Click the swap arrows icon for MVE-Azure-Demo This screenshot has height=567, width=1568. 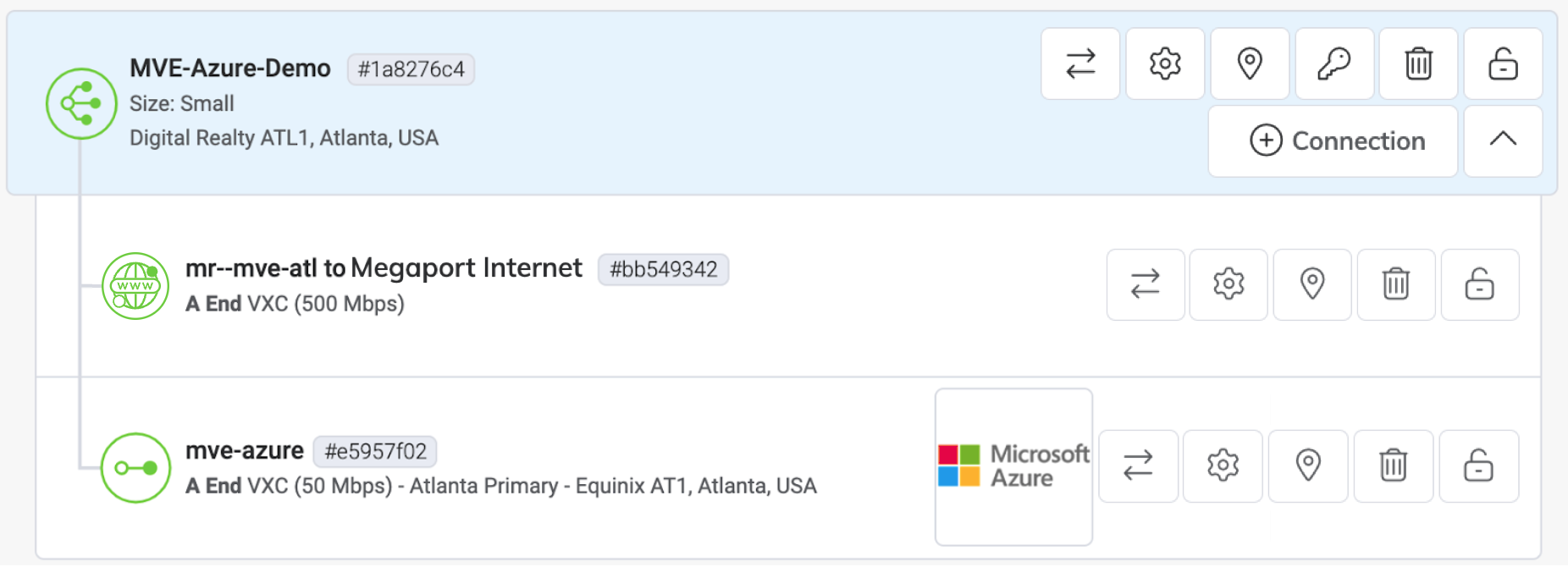(x=1080, y=63)
